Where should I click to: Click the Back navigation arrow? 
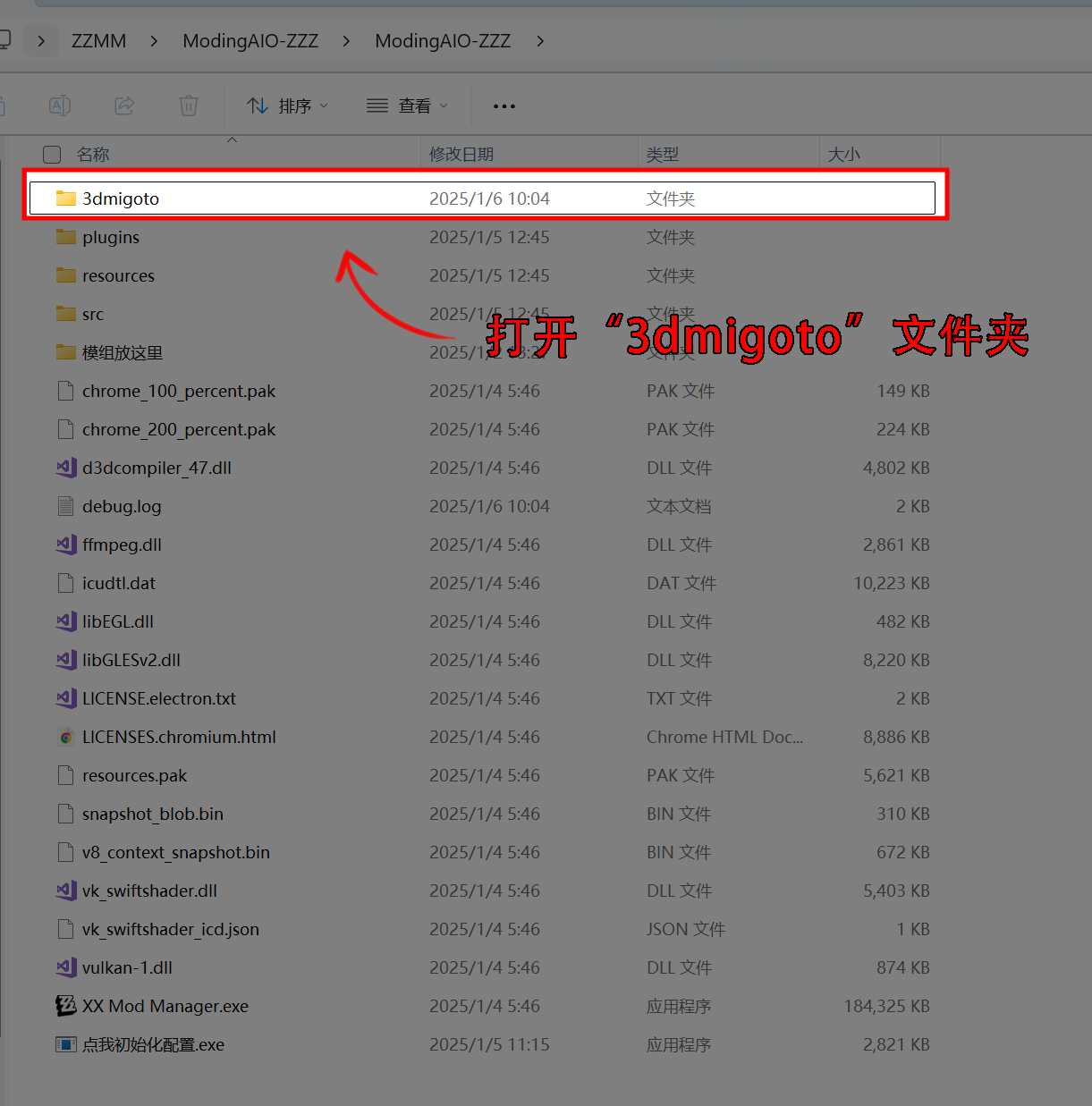4,40
